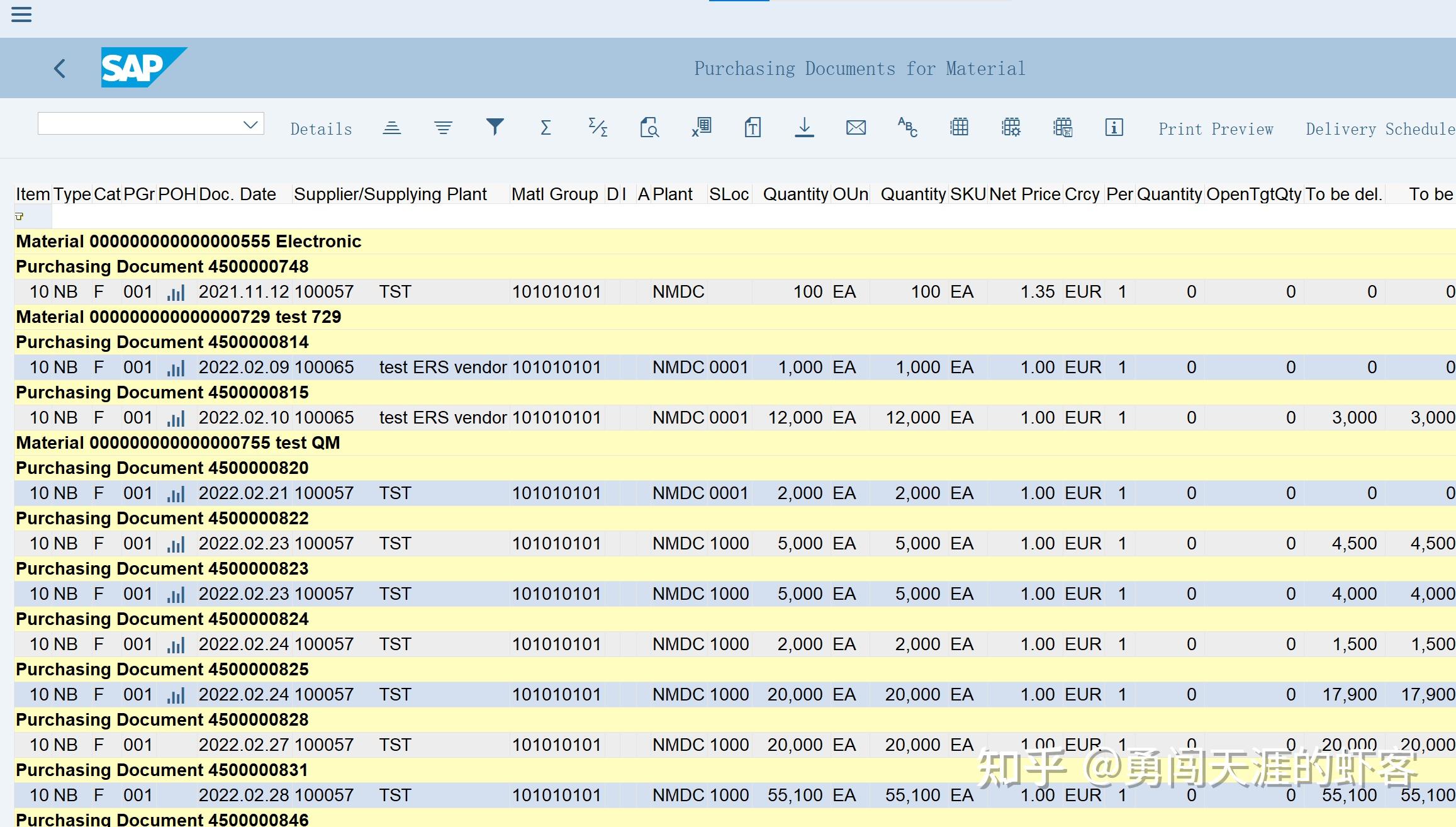Screen dimensions: 1456x827
Task: Click the Change Layout grid-gear icon
Action: (1011, 128)
